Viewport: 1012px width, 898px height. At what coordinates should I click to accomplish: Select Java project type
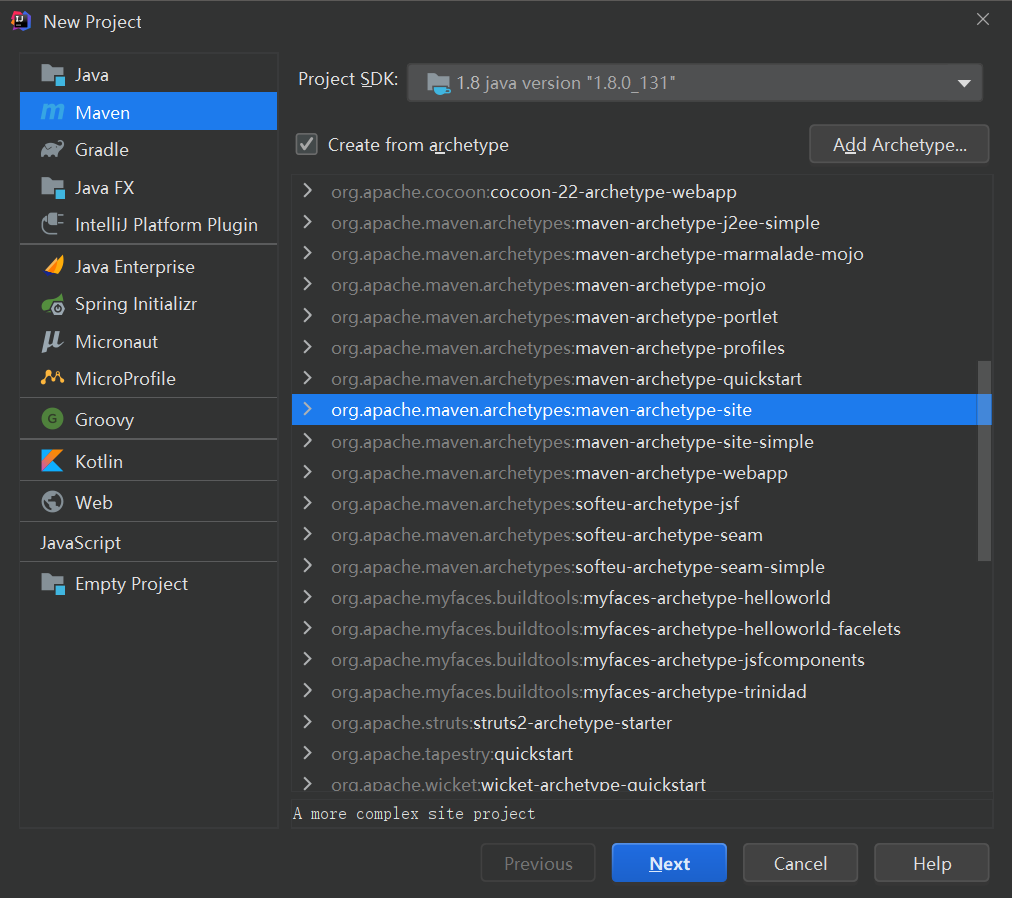(x=148, y=75)
